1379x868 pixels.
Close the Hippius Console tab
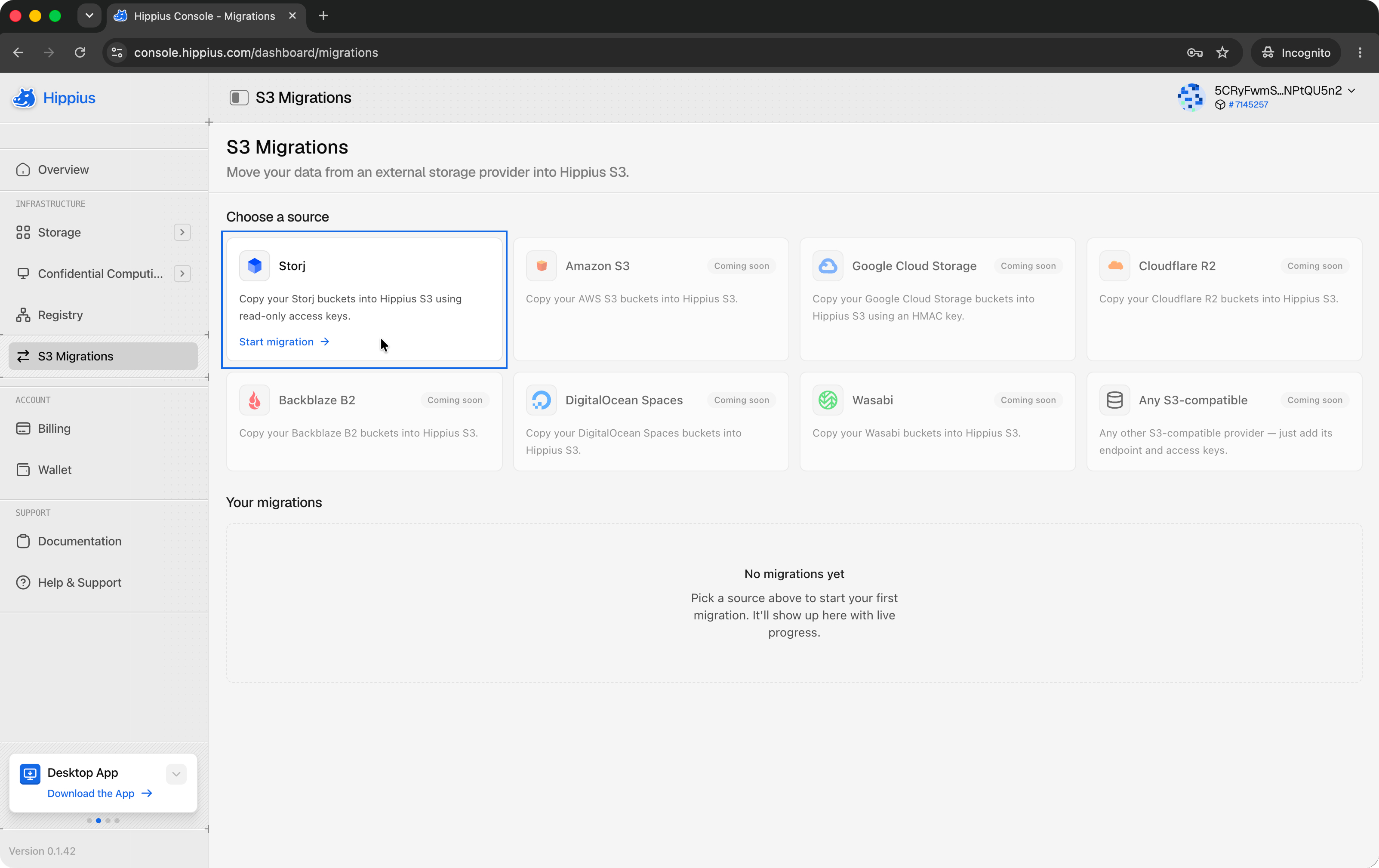[x=292, y=16]
